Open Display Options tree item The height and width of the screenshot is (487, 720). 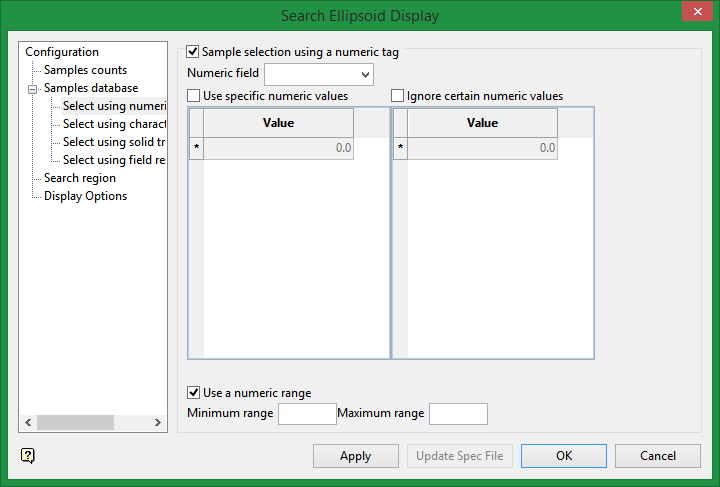coord(85,196)
